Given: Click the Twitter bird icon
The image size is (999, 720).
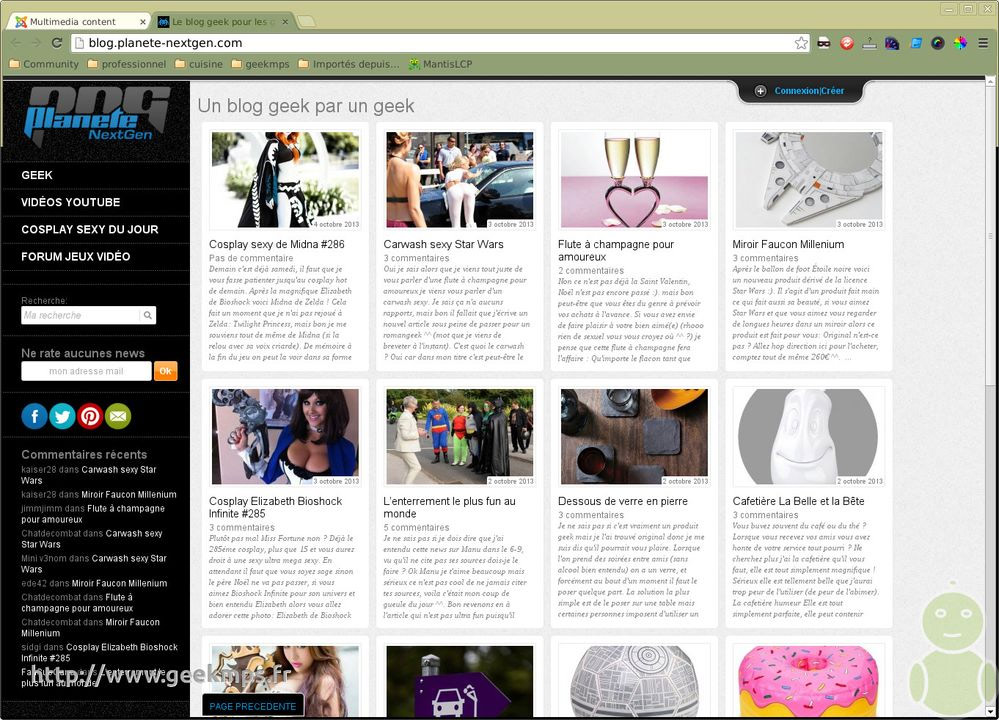Looking at the screenshot, I should (62, 416).
